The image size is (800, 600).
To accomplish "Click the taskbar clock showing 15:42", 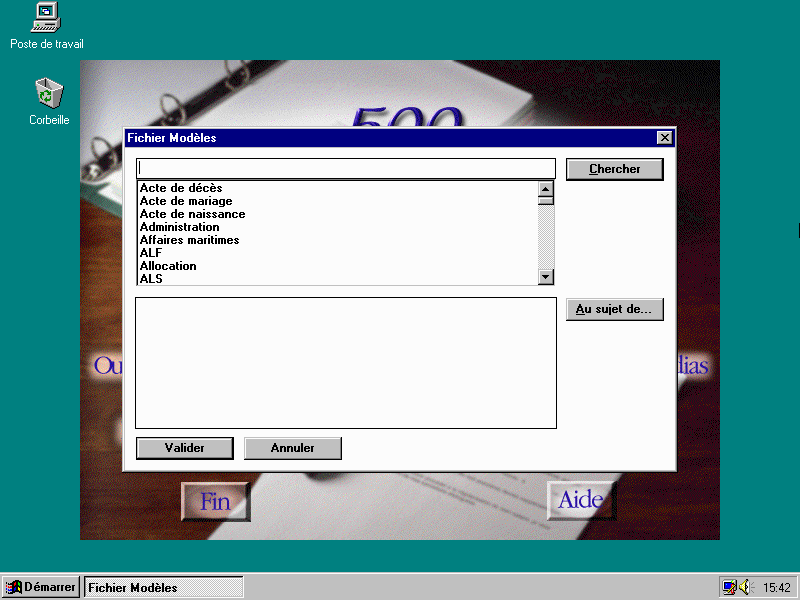I will pyautogui.click(x=777, y=588).
